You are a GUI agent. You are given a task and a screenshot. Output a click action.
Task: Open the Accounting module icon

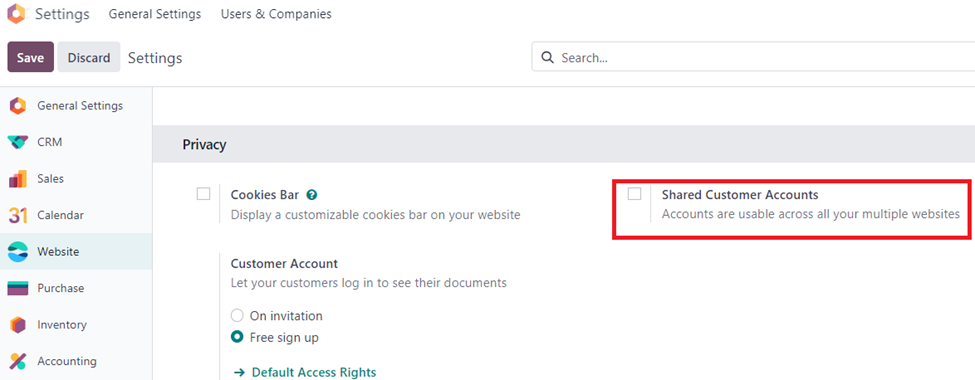tap(17, 361)
